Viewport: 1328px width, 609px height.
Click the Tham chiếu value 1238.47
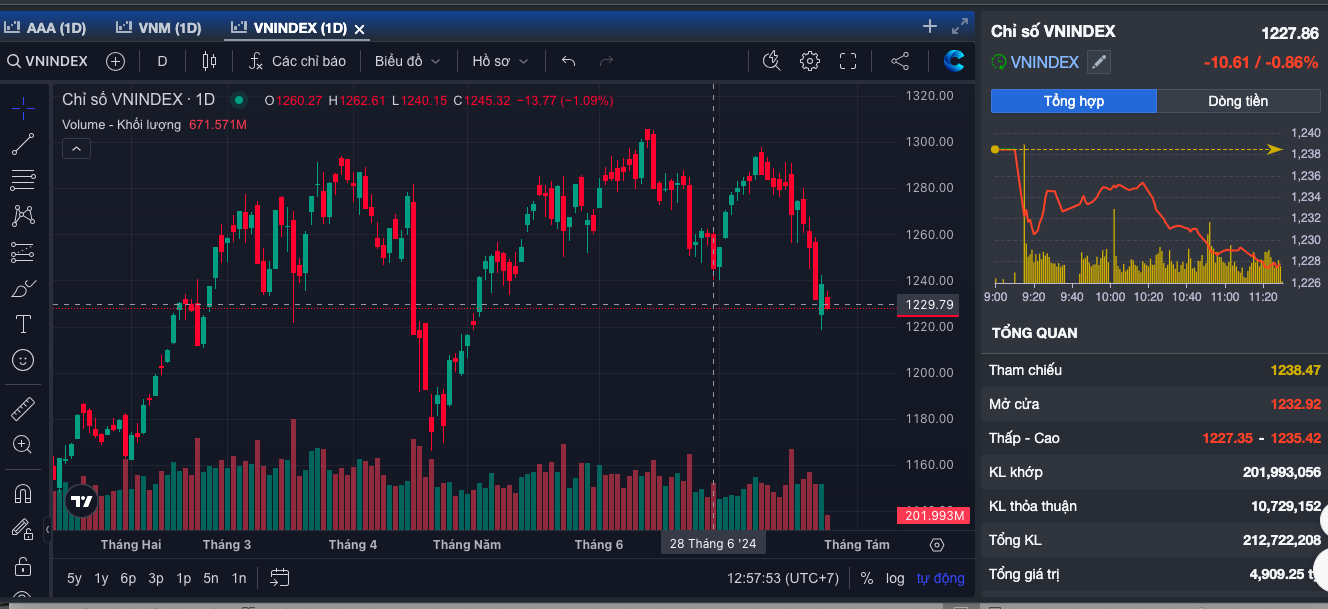[x=1295, y=370]
